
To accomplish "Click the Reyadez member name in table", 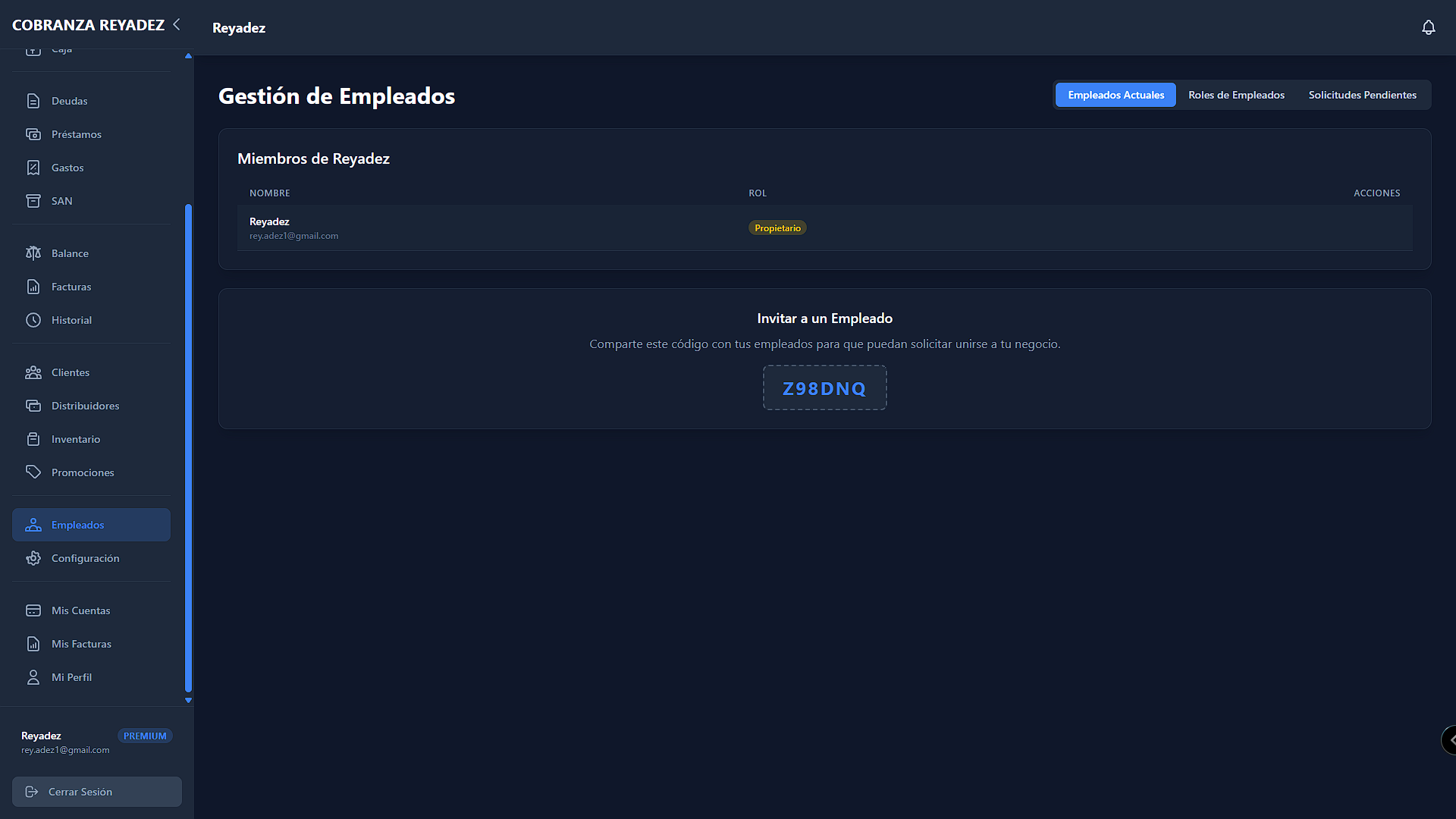I will pyautogui.click(x=269, y=221).
